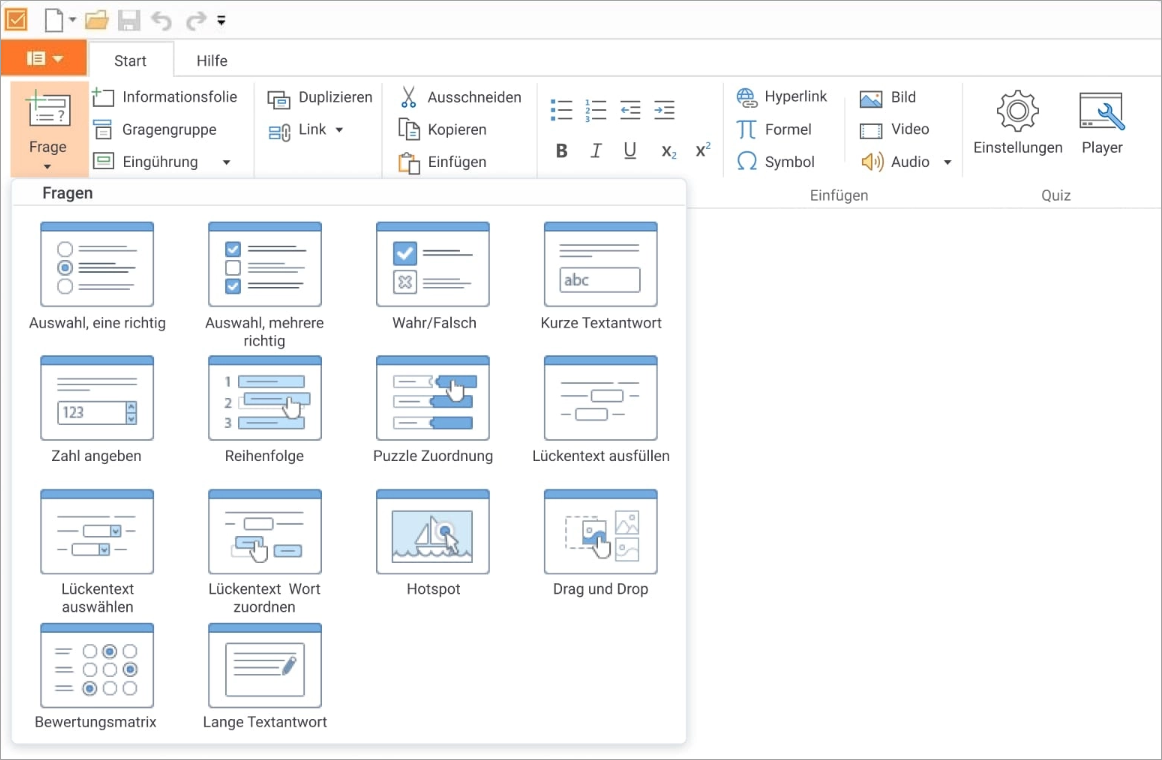This screenshot has width=1162, height=760.
Task: Apply numbered list formatting
Action: (x=596, y=109)
